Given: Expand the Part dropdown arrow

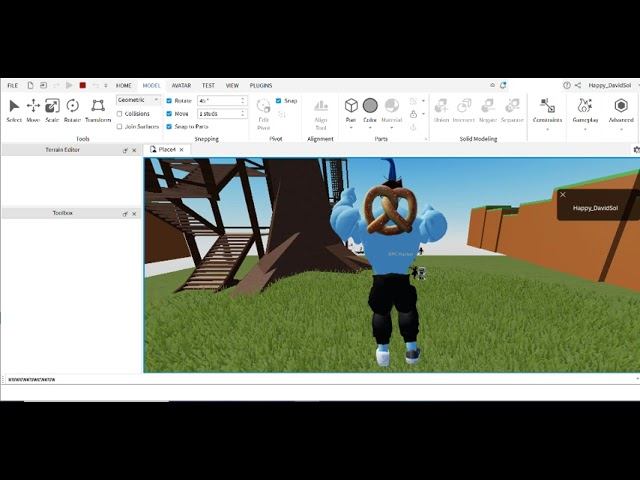Looking at the screenshot, I should (x=351, y=128).
